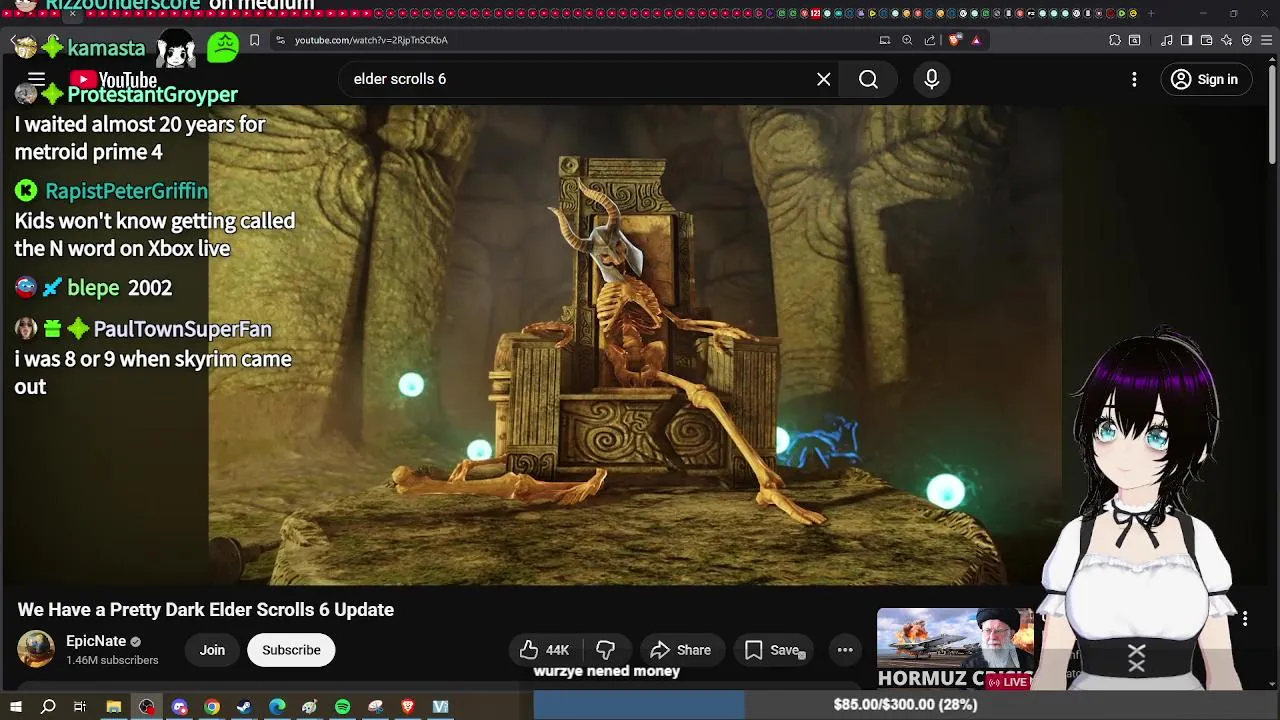Open the YouTube hamburger guide menu

pyautogui.click(x=37, y=79)
